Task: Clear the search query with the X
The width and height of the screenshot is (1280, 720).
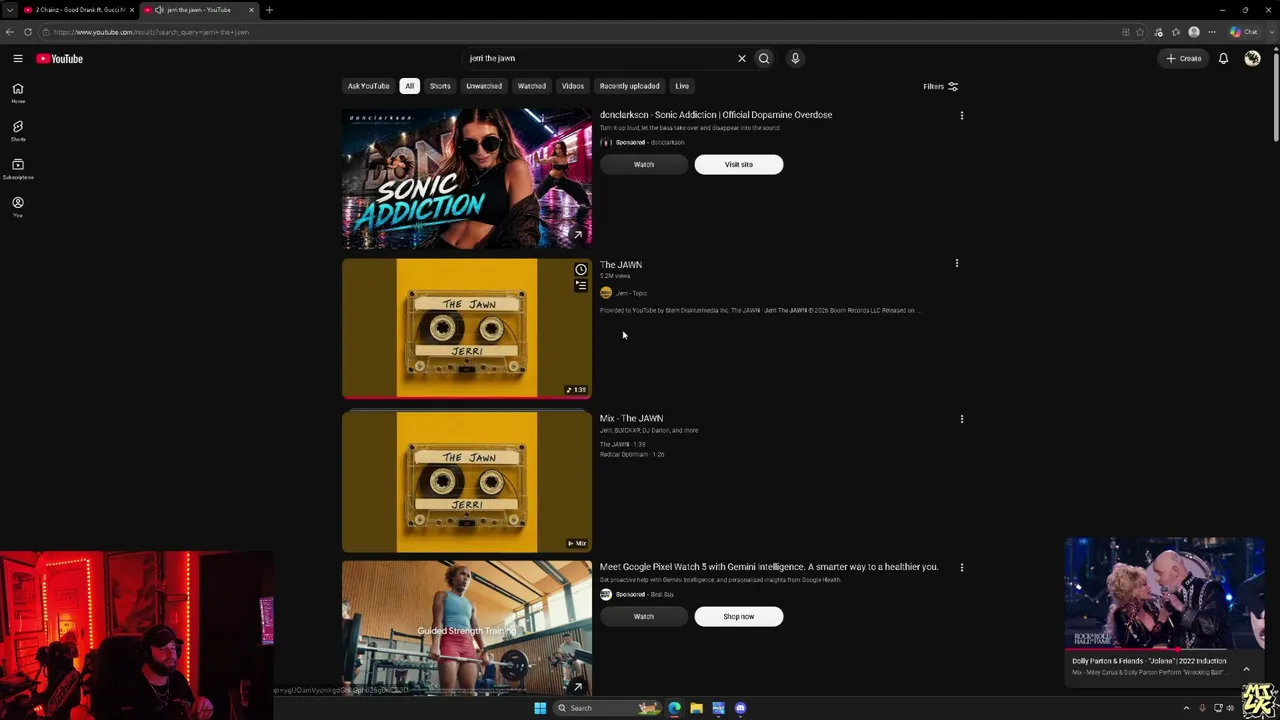Action: (x=742, y=58)
